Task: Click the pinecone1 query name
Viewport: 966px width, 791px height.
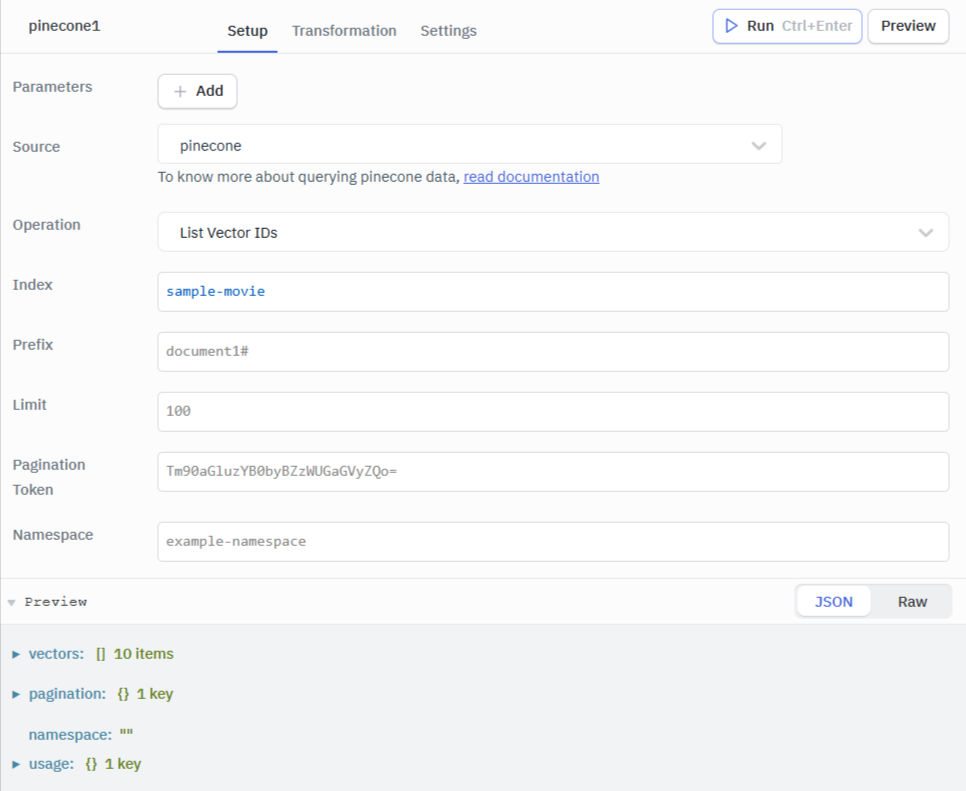Action: (x=64, y=26)
